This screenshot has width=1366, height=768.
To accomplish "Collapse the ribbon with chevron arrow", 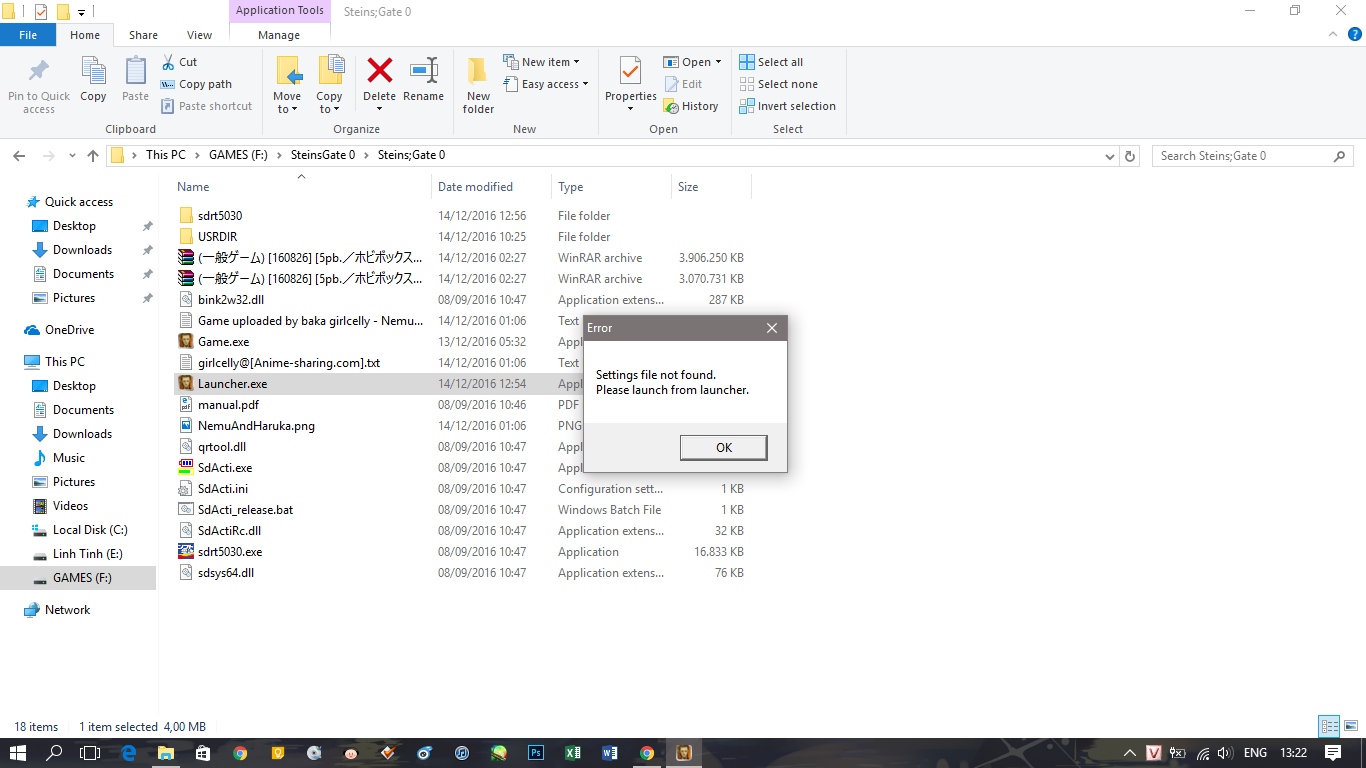I will 1333,34.
